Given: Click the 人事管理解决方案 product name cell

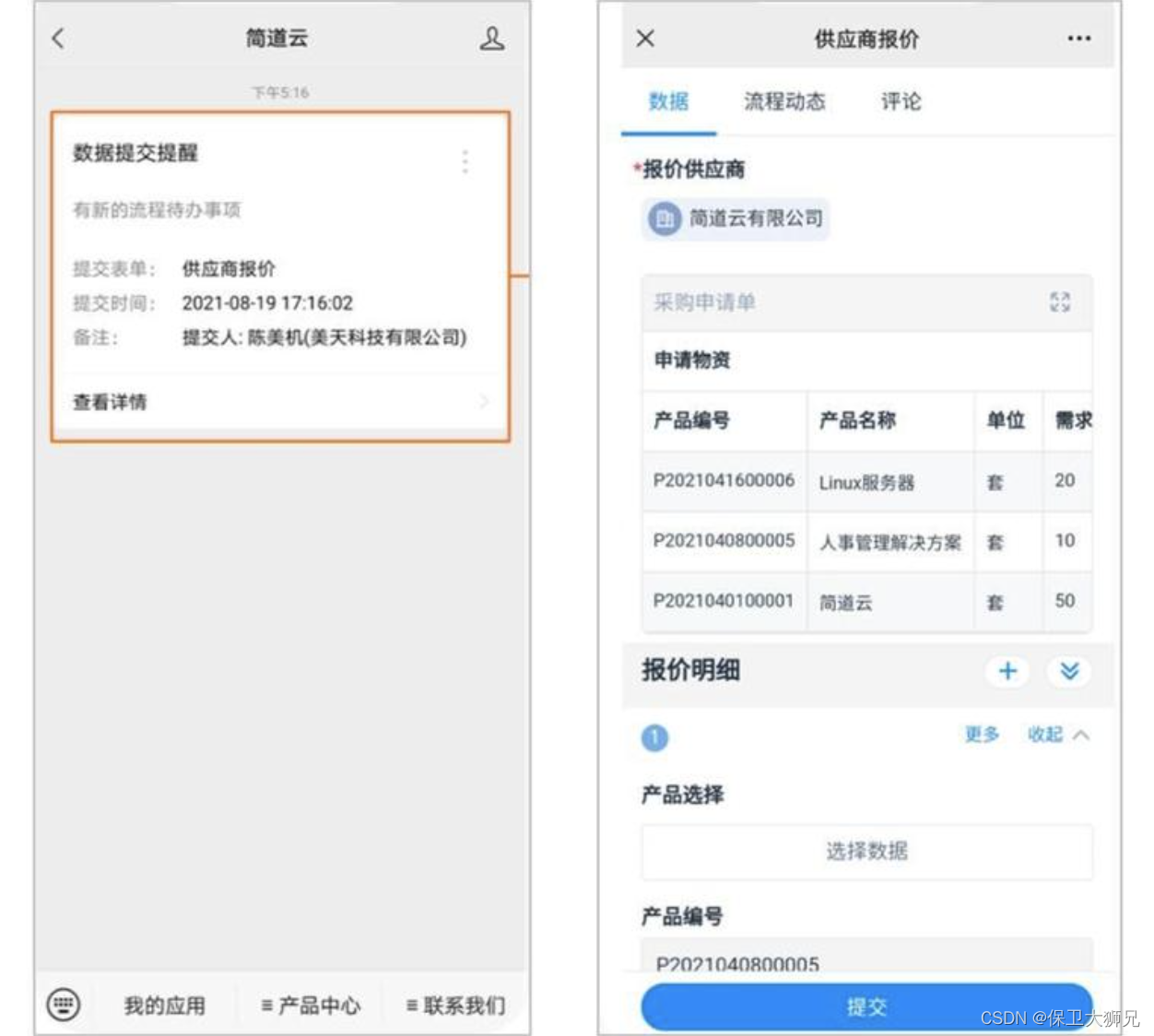Looking at the screenshot, I should pos(890,542).
